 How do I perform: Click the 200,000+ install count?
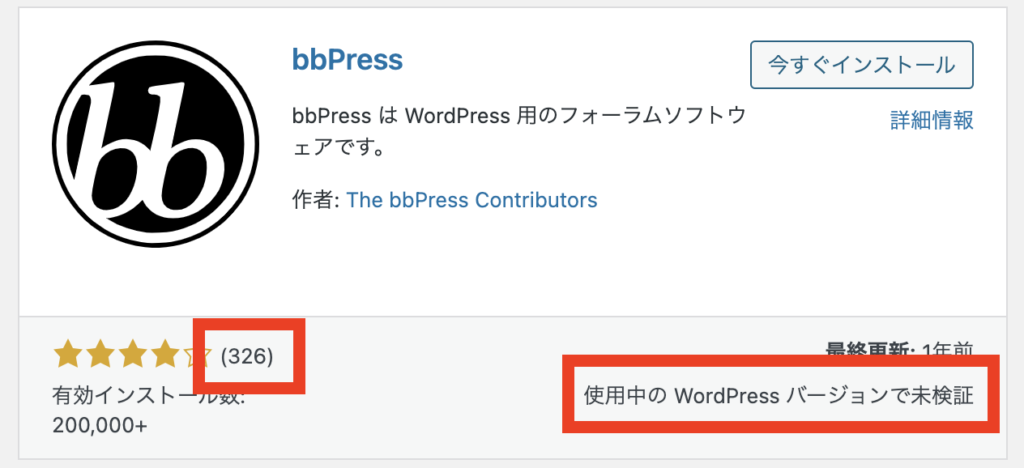[x=99, y=425]
